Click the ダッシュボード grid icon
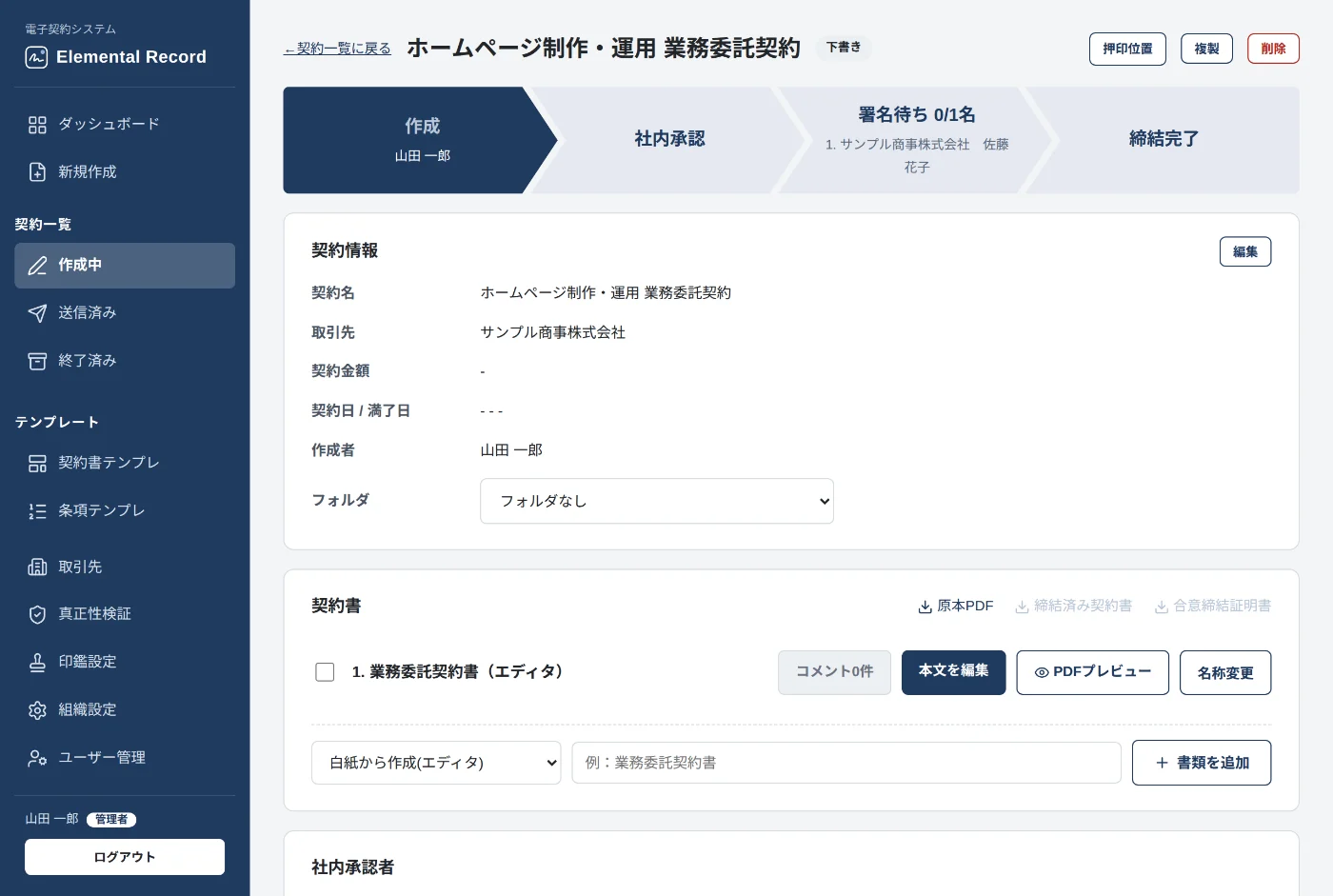The height and width of the screenshot is (896, 1333). 37,125
